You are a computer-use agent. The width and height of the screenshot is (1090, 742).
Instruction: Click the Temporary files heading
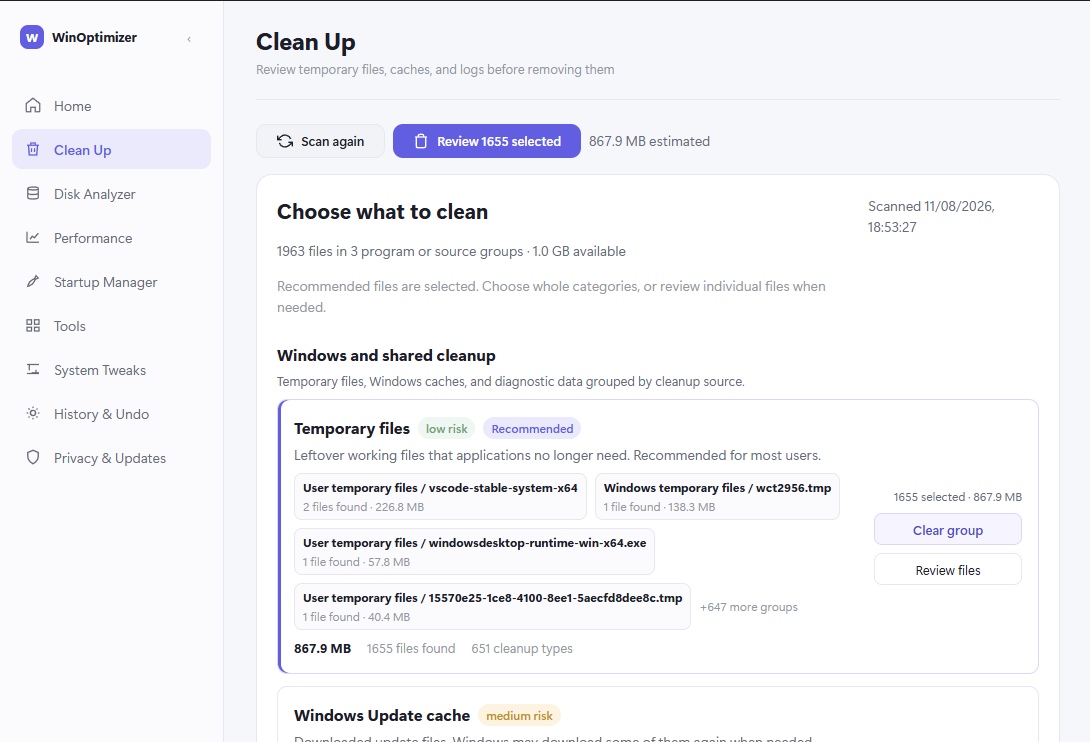352,428
